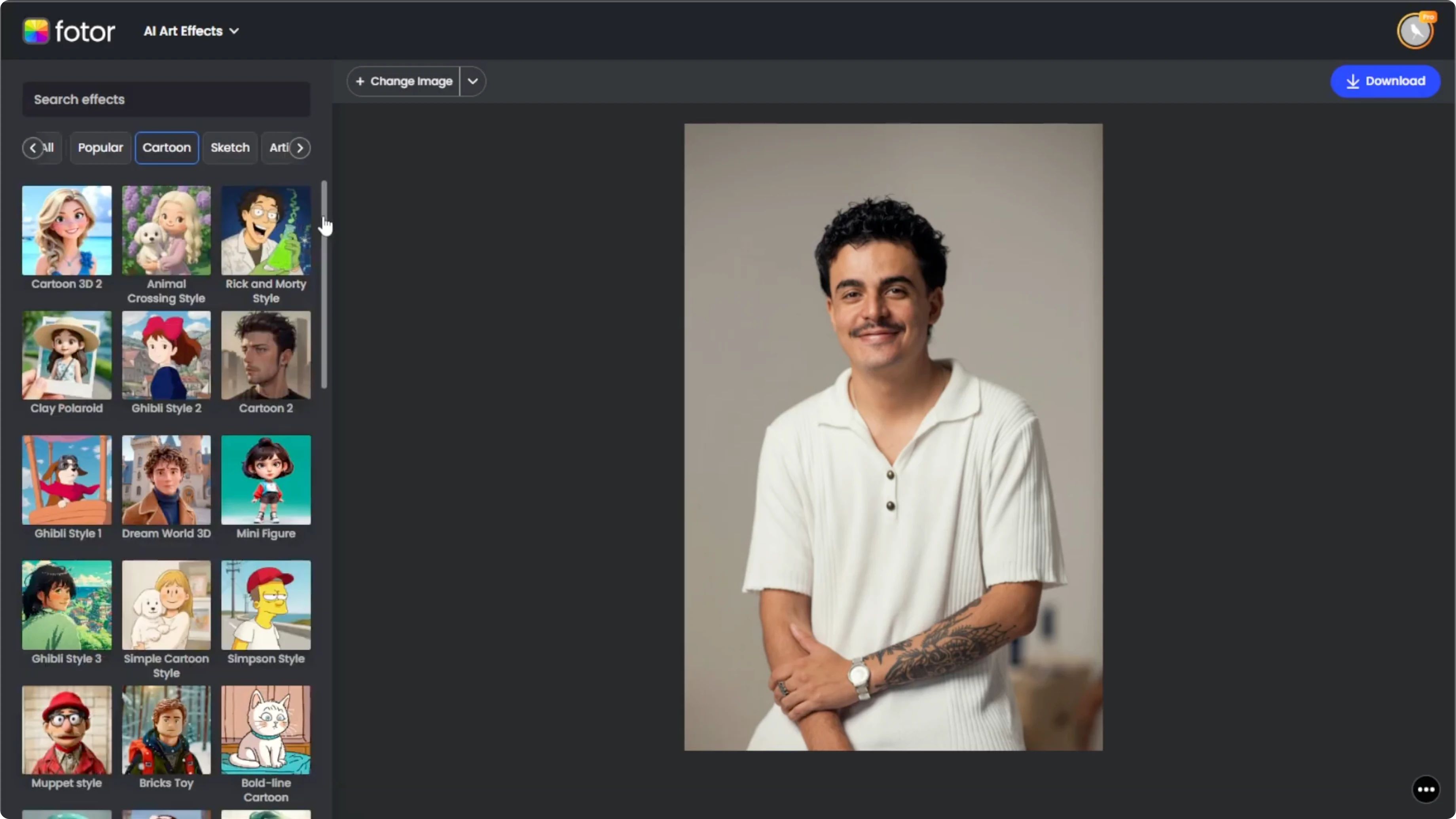
Task: Switch to the Popular tab
Action: click(100, 148)
